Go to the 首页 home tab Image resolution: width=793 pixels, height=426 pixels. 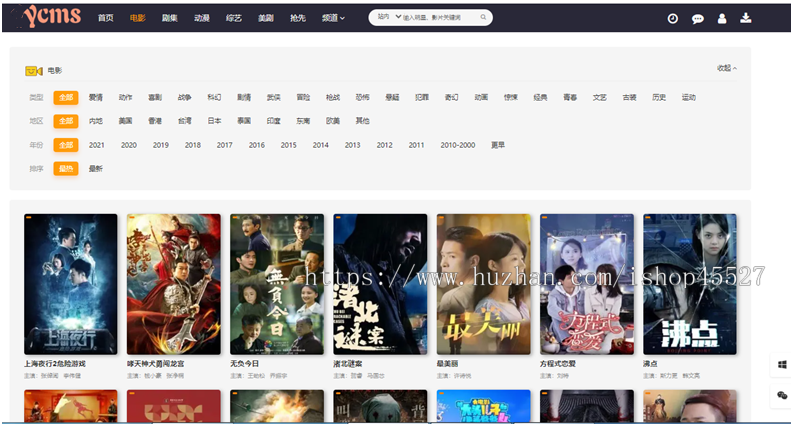105,18
